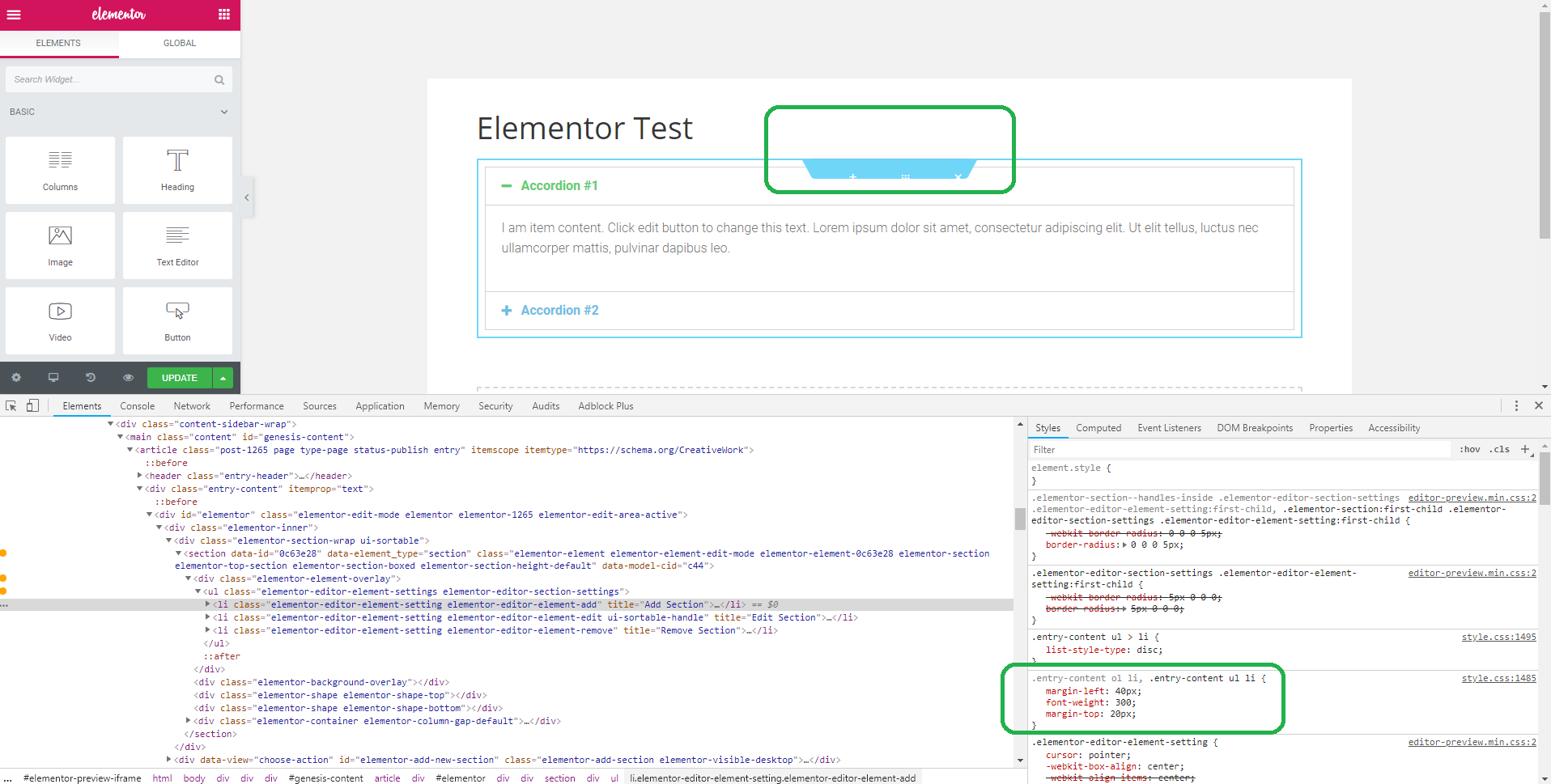Open first editor-preview.min.css:2 link
The image size is (1551, 784).
[1472, 498]
